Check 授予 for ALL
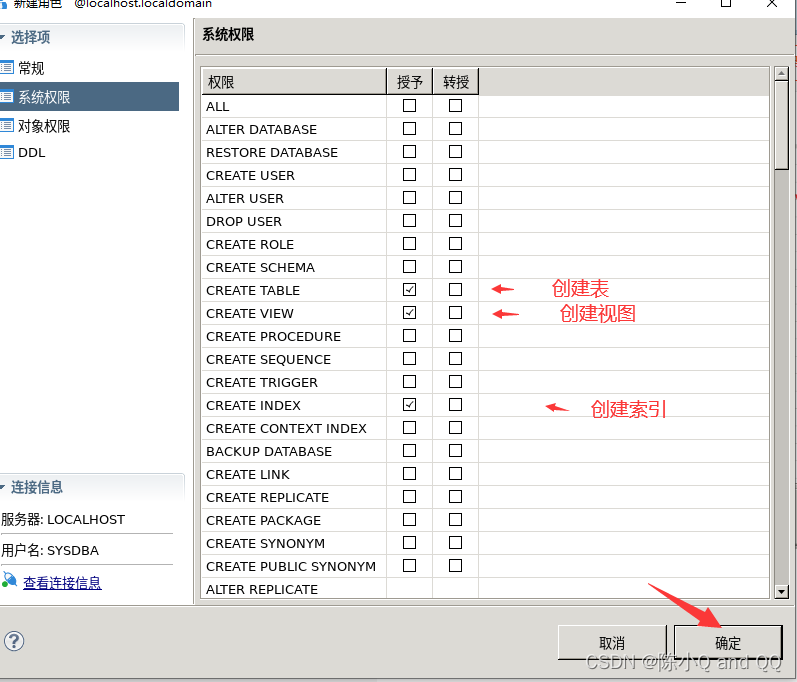Viewport: 797px width, 682px height. coord(409,106)
